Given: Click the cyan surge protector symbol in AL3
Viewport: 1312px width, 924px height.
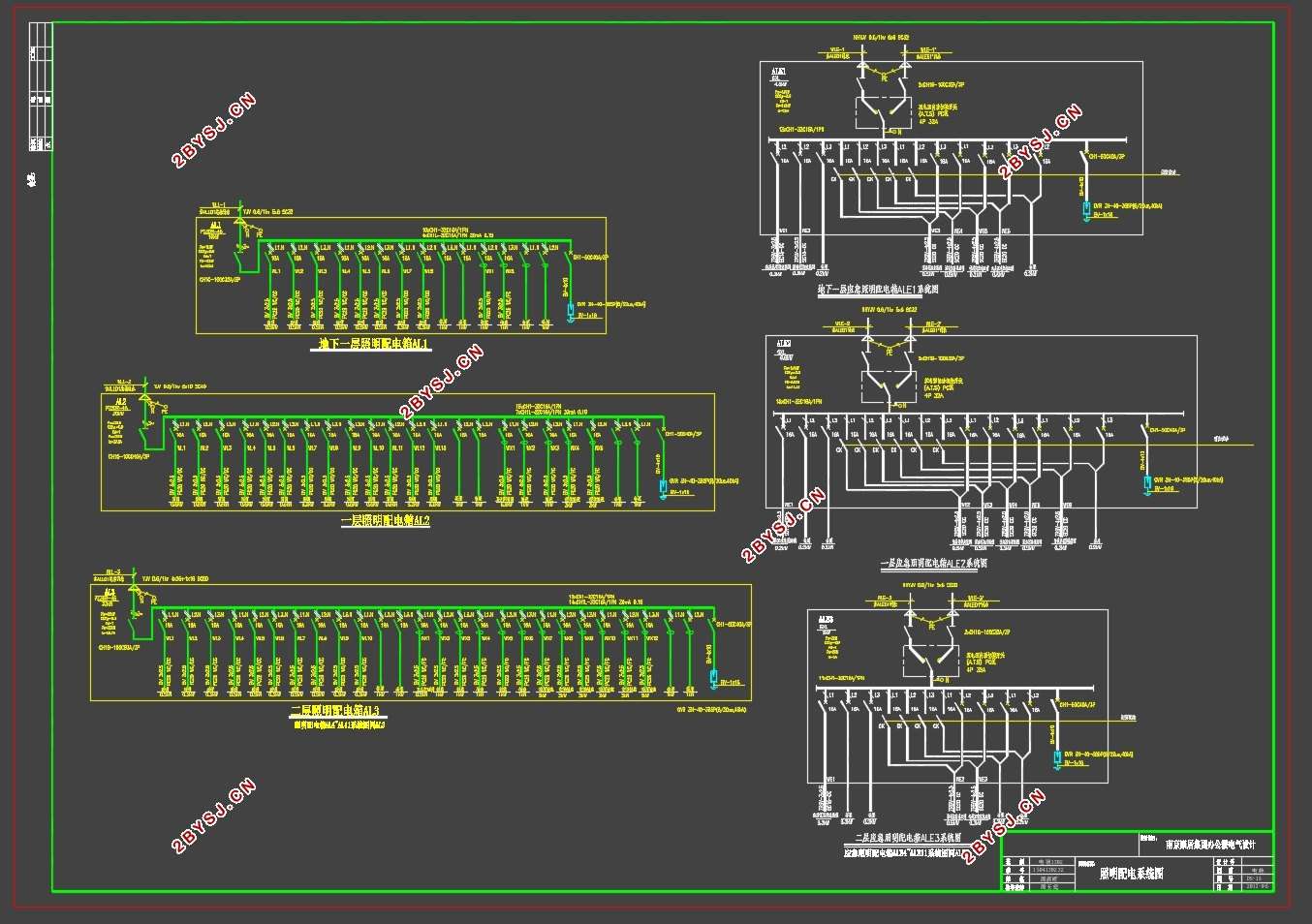Looking at the screenshot, I should 713,678.
